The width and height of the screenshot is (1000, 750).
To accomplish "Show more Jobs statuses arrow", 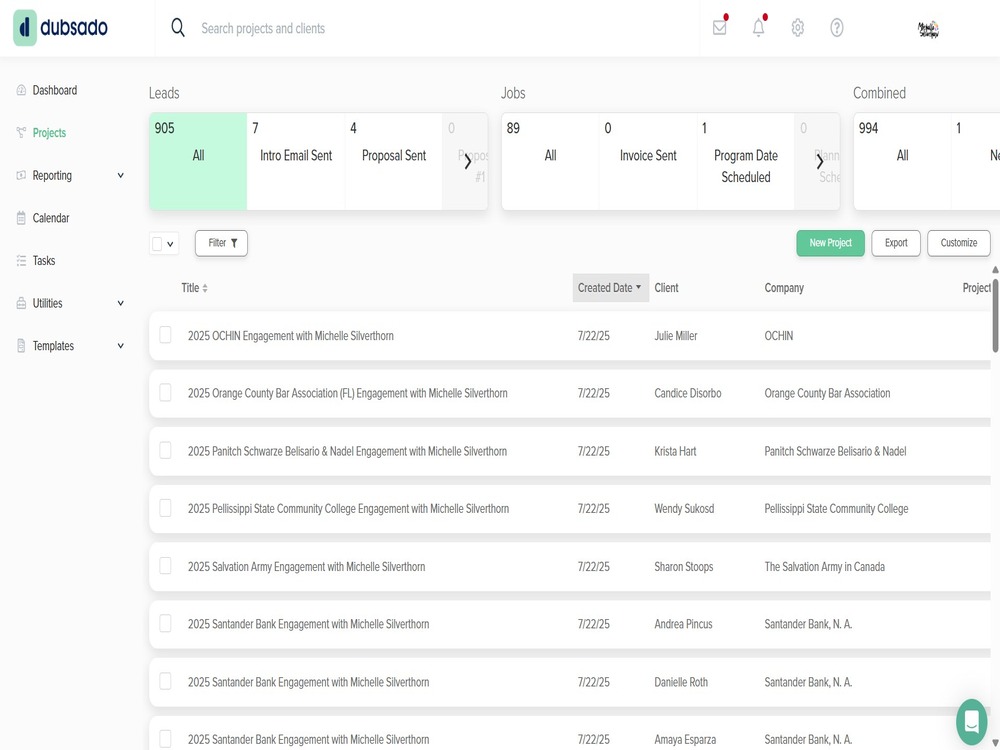I will tap(820, 161).
